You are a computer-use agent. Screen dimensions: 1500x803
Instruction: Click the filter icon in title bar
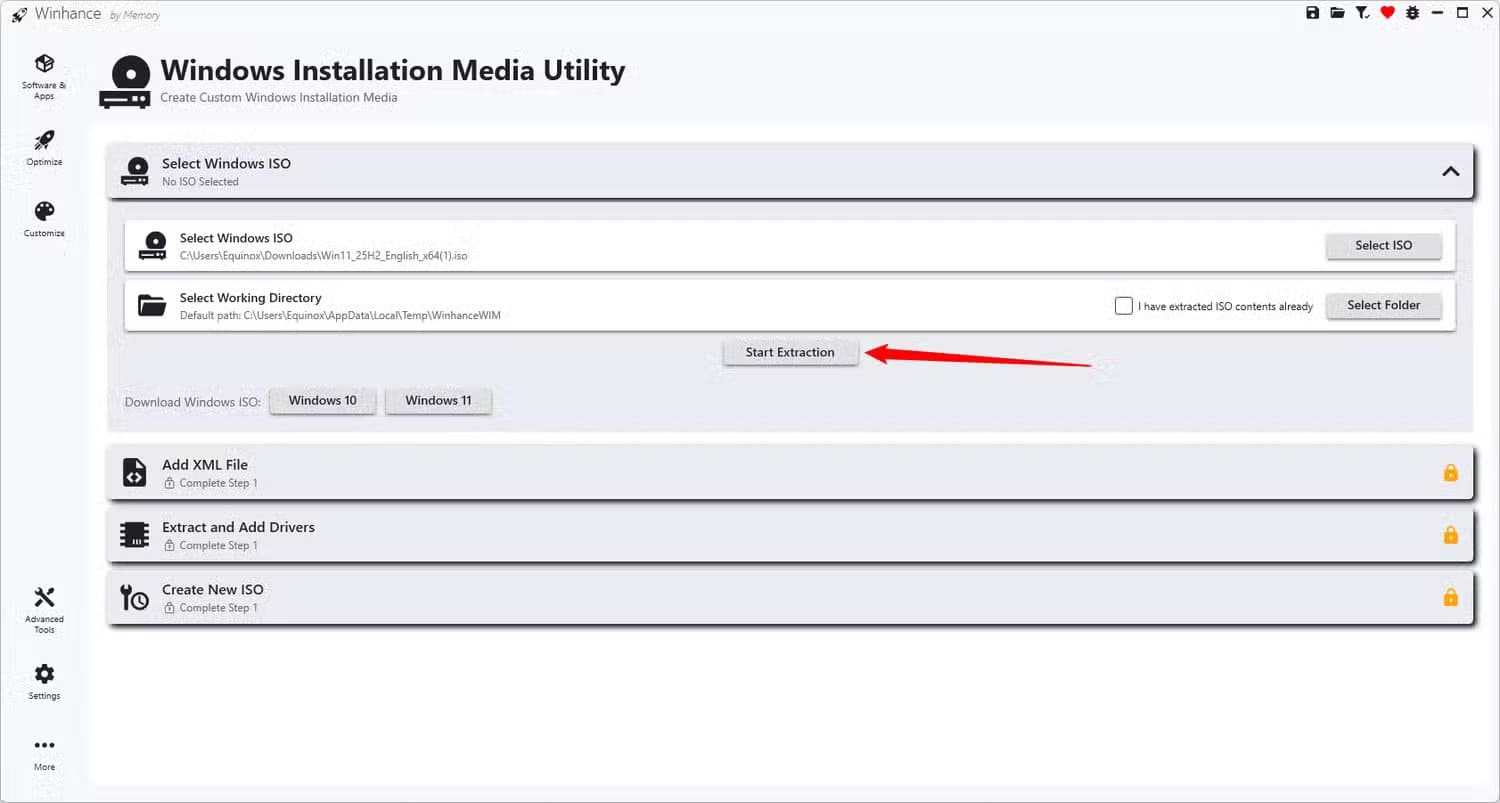point(1362,13)
